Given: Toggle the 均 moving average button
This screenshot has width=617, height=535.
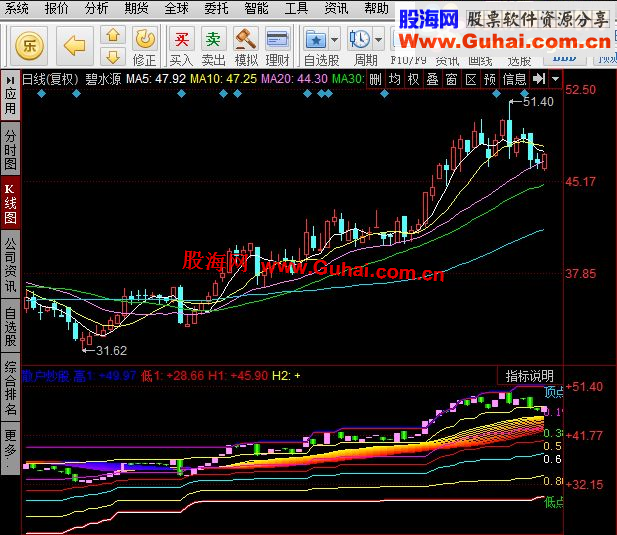Looking at the screenshot, I should coord(394,79).
